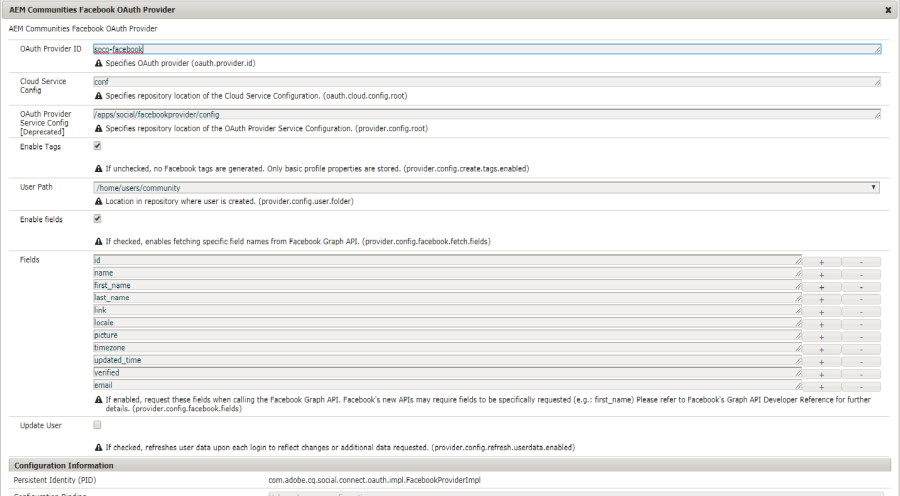Remove the 'timezone' field row
This screenshot has width=900, height=496.
[x=861, y=350]
